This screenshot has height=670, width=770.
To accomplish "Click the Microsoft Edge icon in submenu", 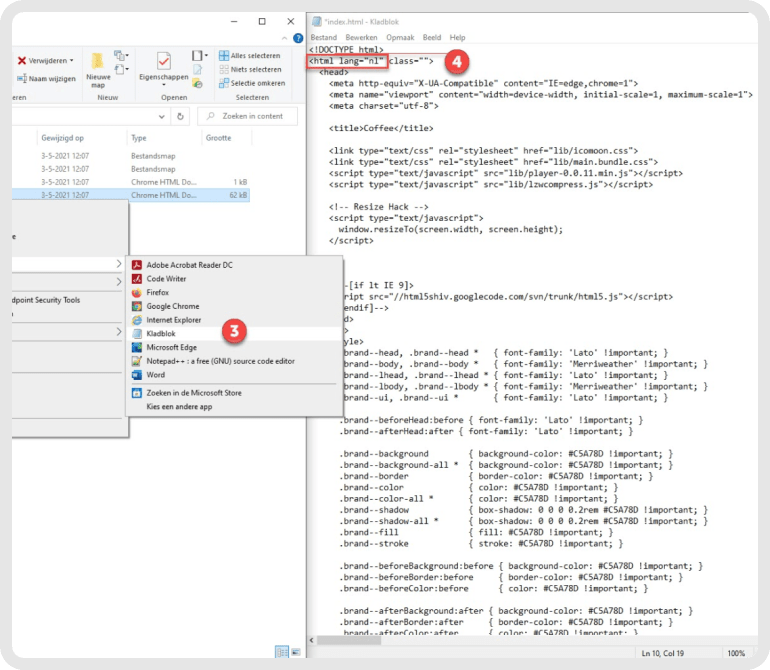I will pos(137,347).
